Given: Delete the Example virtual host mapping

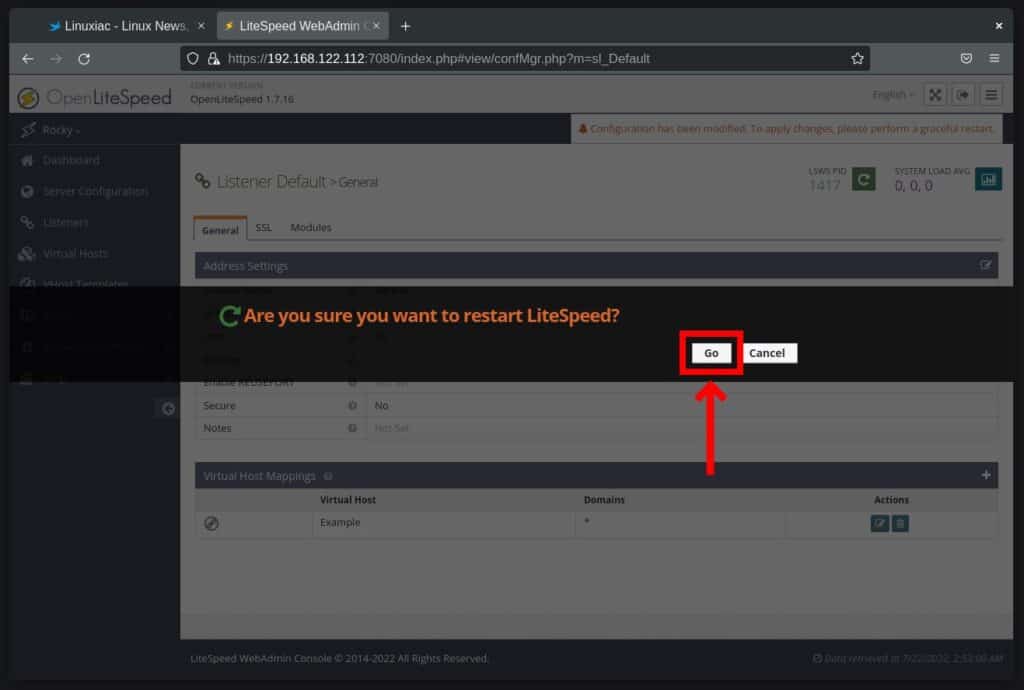Looking at the screenshot, I should click(x=900, y=524).
